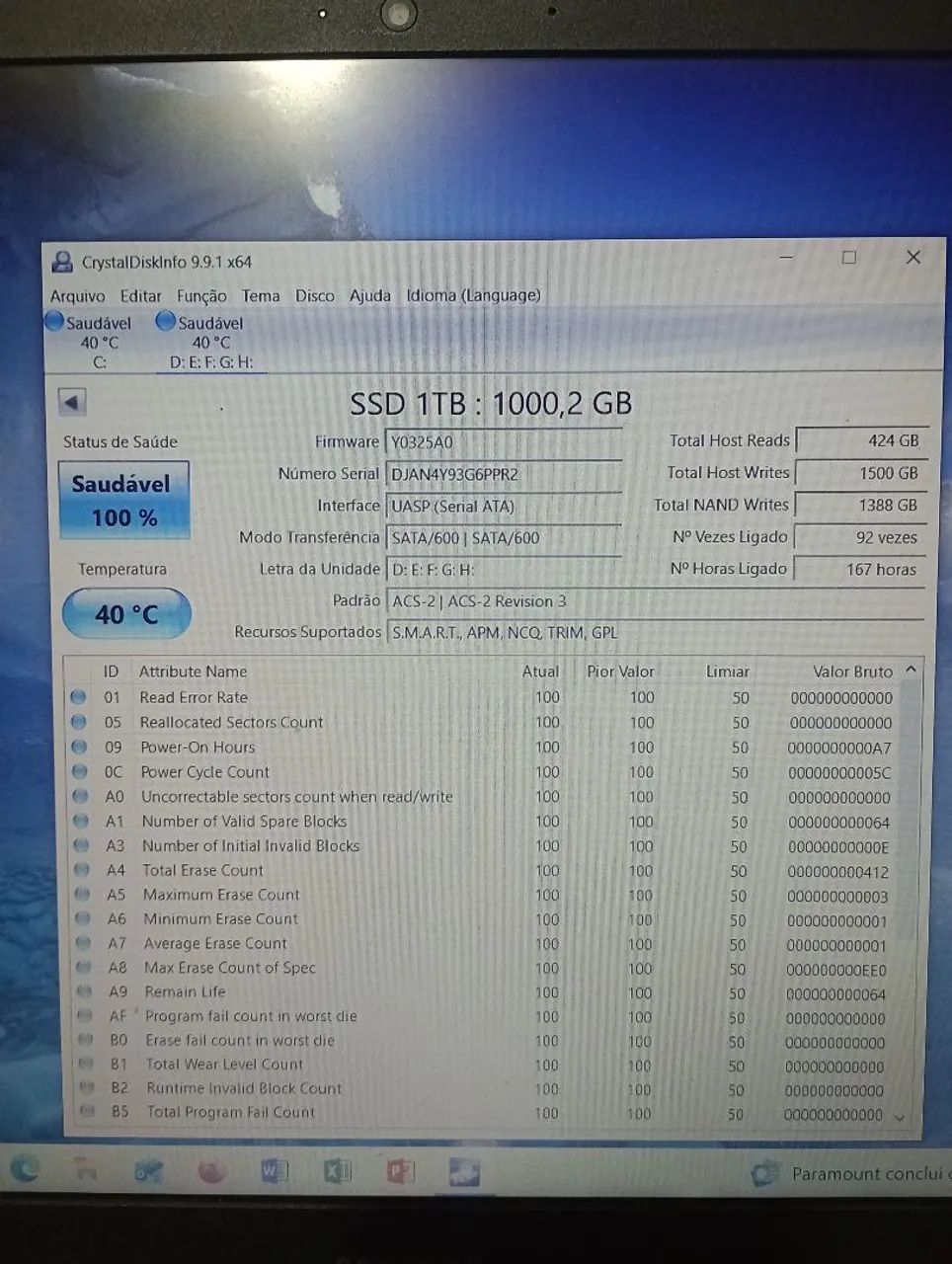The image size is (952, 1264).
Task: Click status dot for Remain Life row
Action: tap(85, 991)
